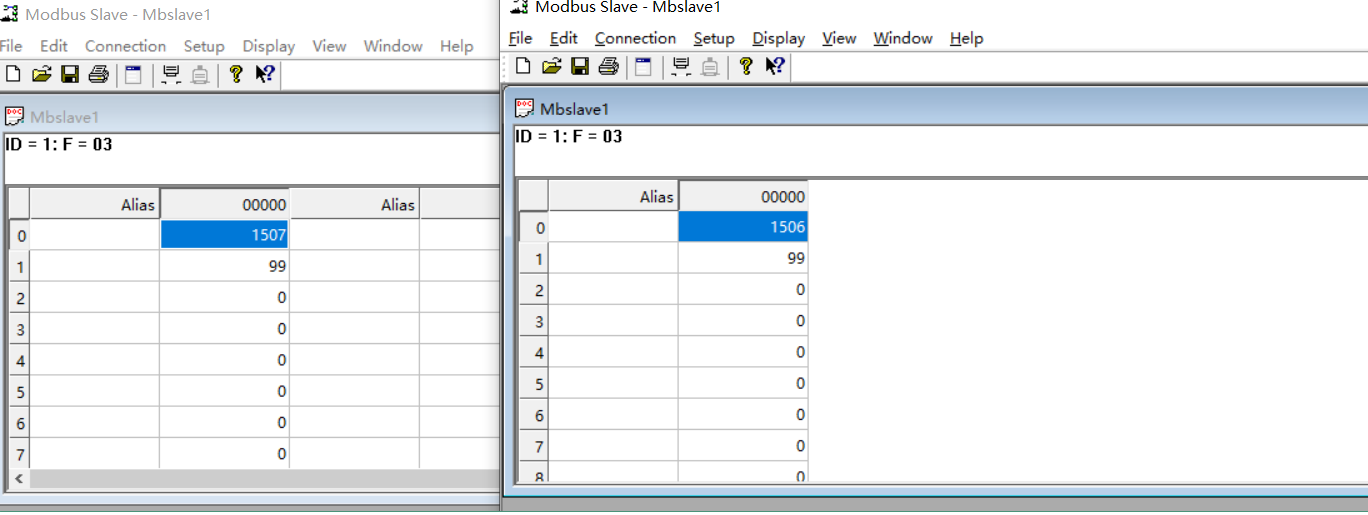Click New Window icon in left window toolbar
Image resolution: width=1368 pixels, height=515 pixels.
coord(133,74)
